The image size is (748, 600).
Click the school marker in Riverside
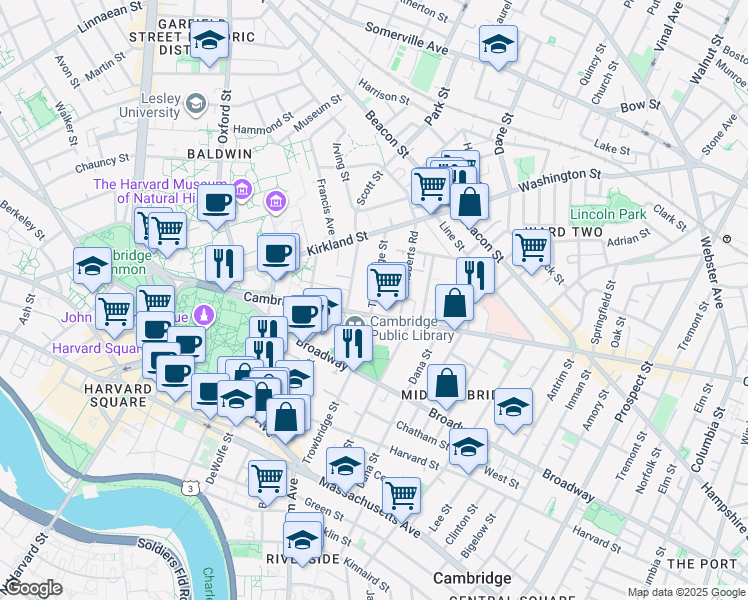point(302,540)
